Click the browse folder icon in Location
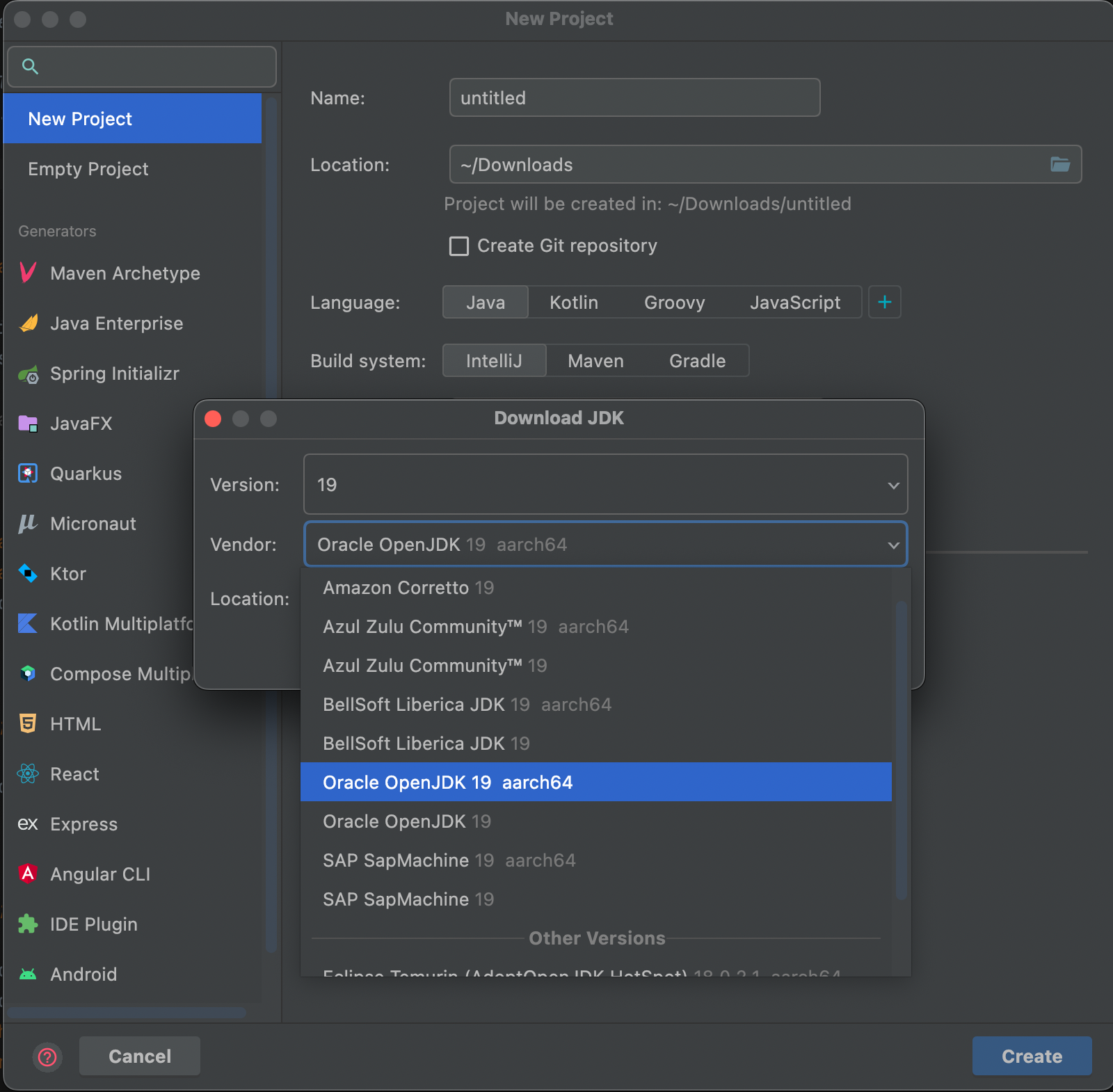The height and width of the screenshot is (1092, 1113). tap(1060, 164)
